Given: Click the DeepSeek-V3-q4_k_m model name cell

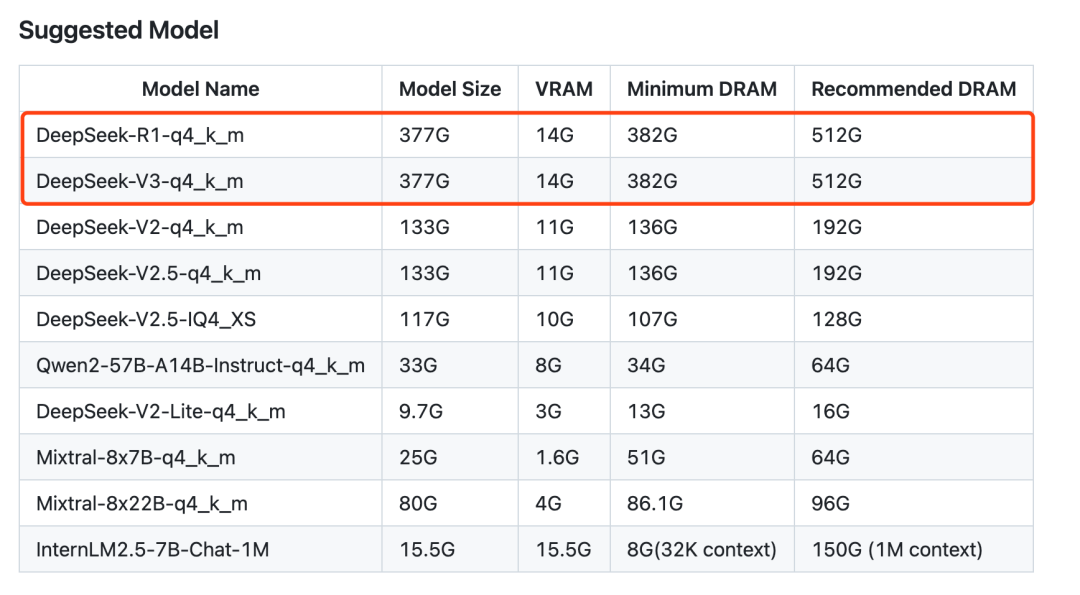Looking at the screenshot, I should [140, 181].
